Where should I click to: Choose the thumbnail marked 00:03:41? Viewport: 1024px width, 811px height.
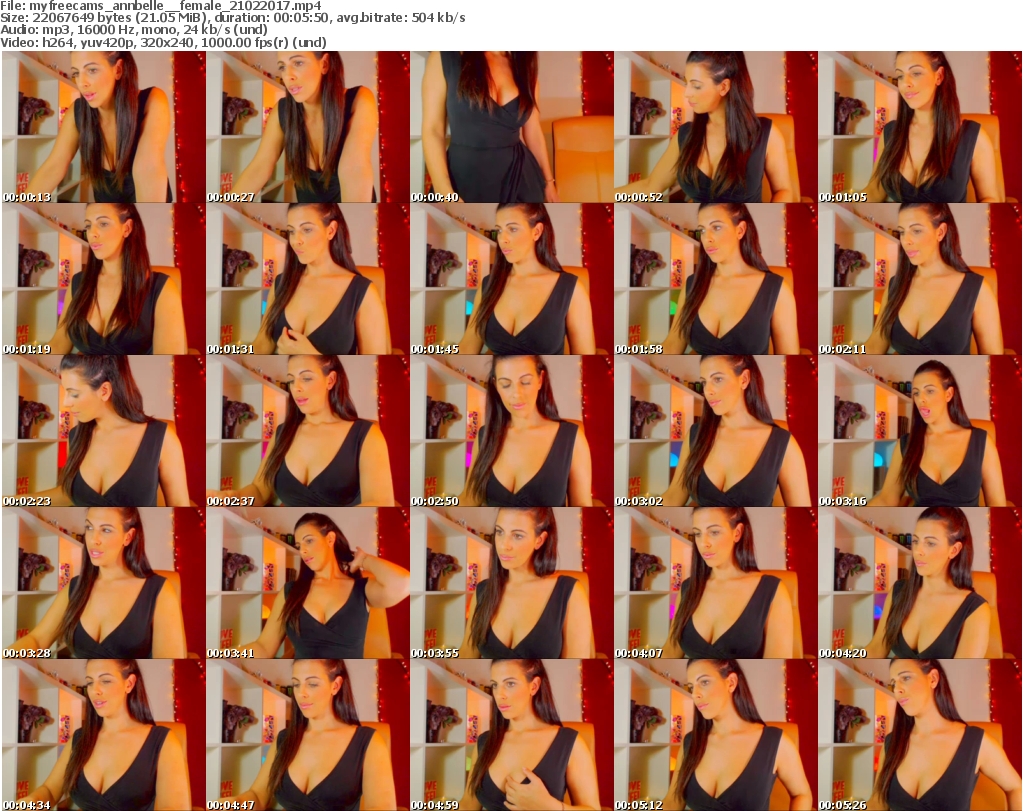[x=308, y=583]
